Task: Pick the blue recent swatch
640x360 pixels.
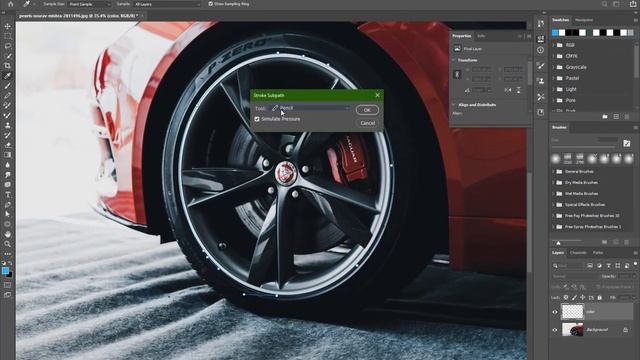Action: [x=555, y=33]
